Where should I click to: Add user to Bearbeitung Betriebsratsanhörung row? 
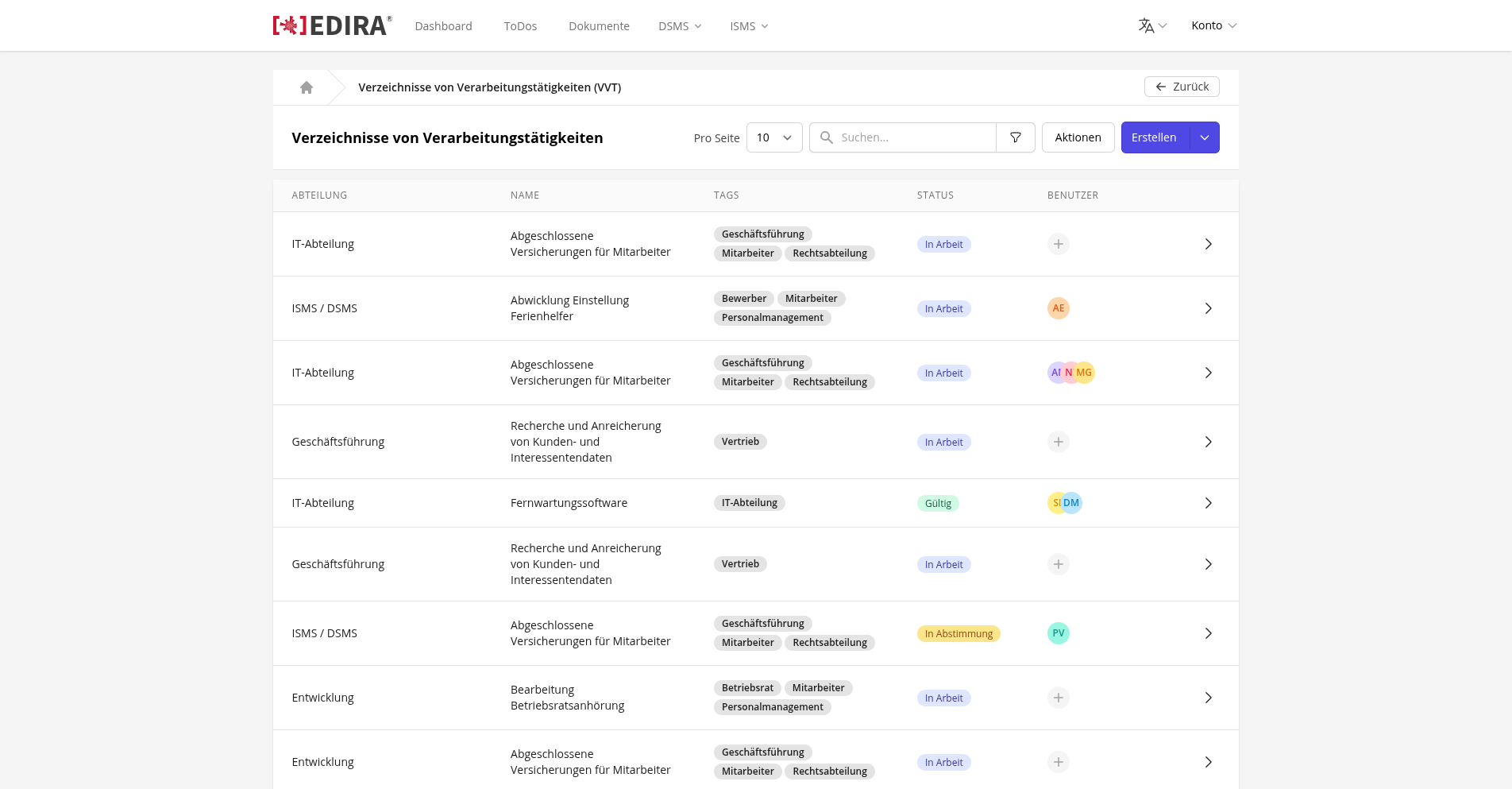click(x=1059, y=698)
